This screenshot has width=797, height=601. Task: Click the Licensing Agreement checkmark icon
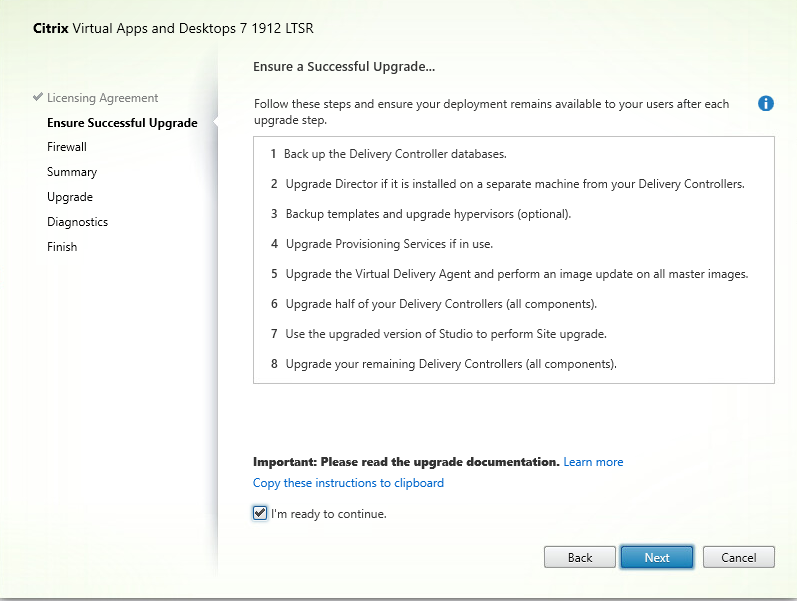pyautogui.click(x=38, y=97)
